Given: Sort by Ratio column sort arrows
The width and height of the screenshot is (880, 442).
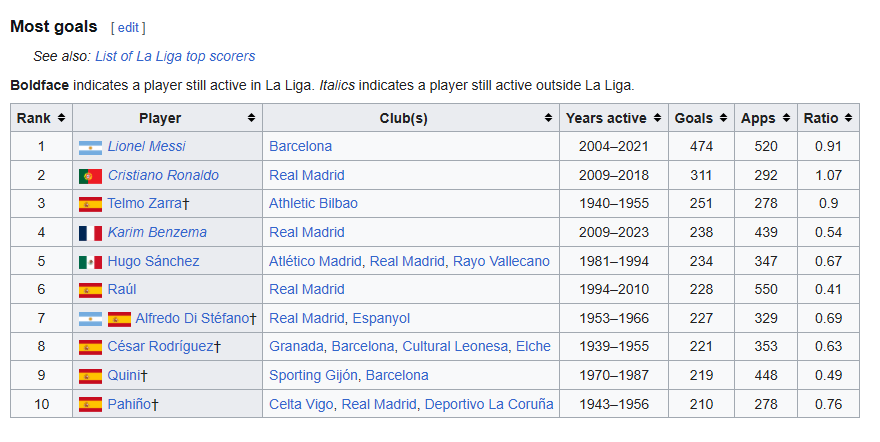Looking at the screenshot, I should pos(848,118).
